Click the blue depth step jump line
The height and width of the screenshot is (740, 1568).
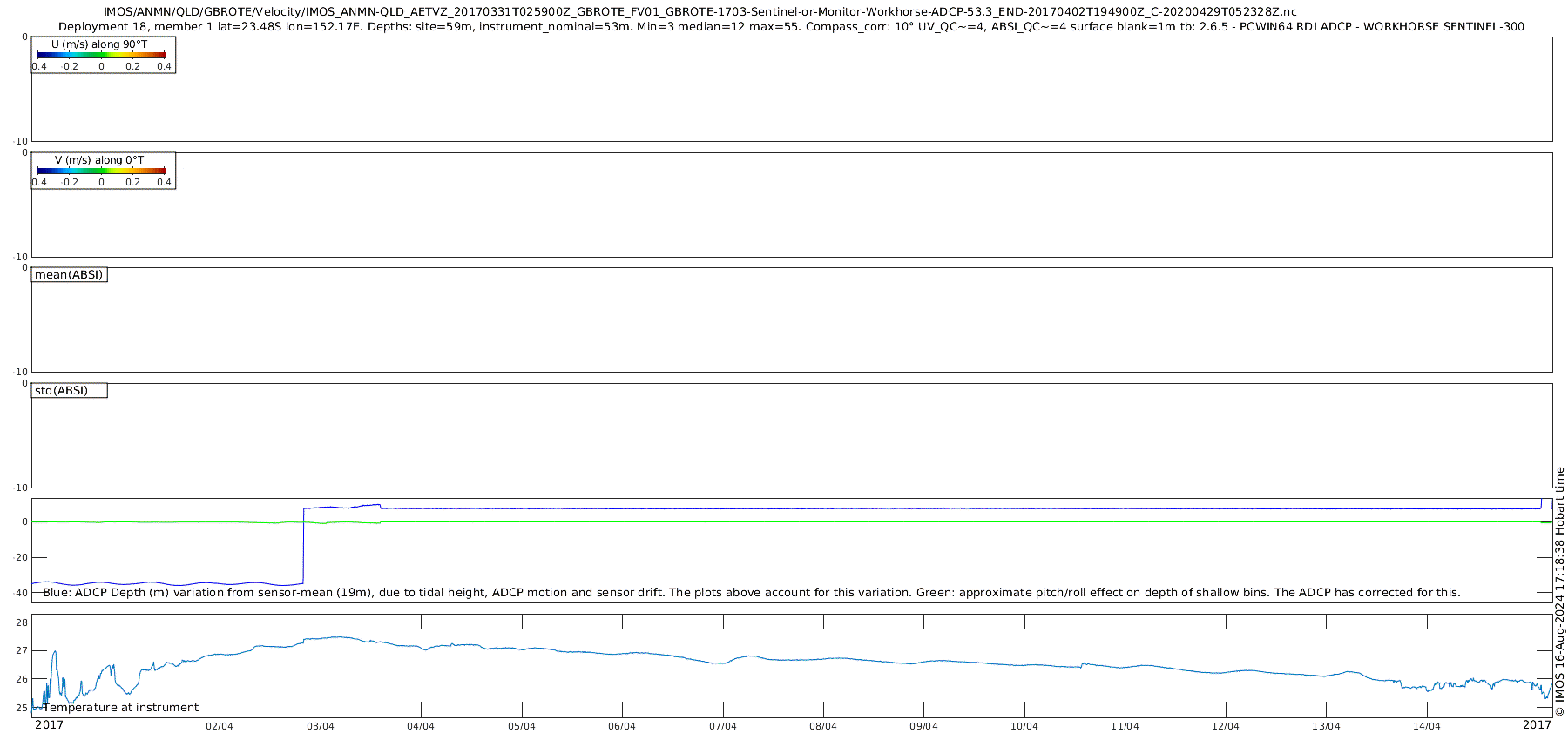pos(302,546)
